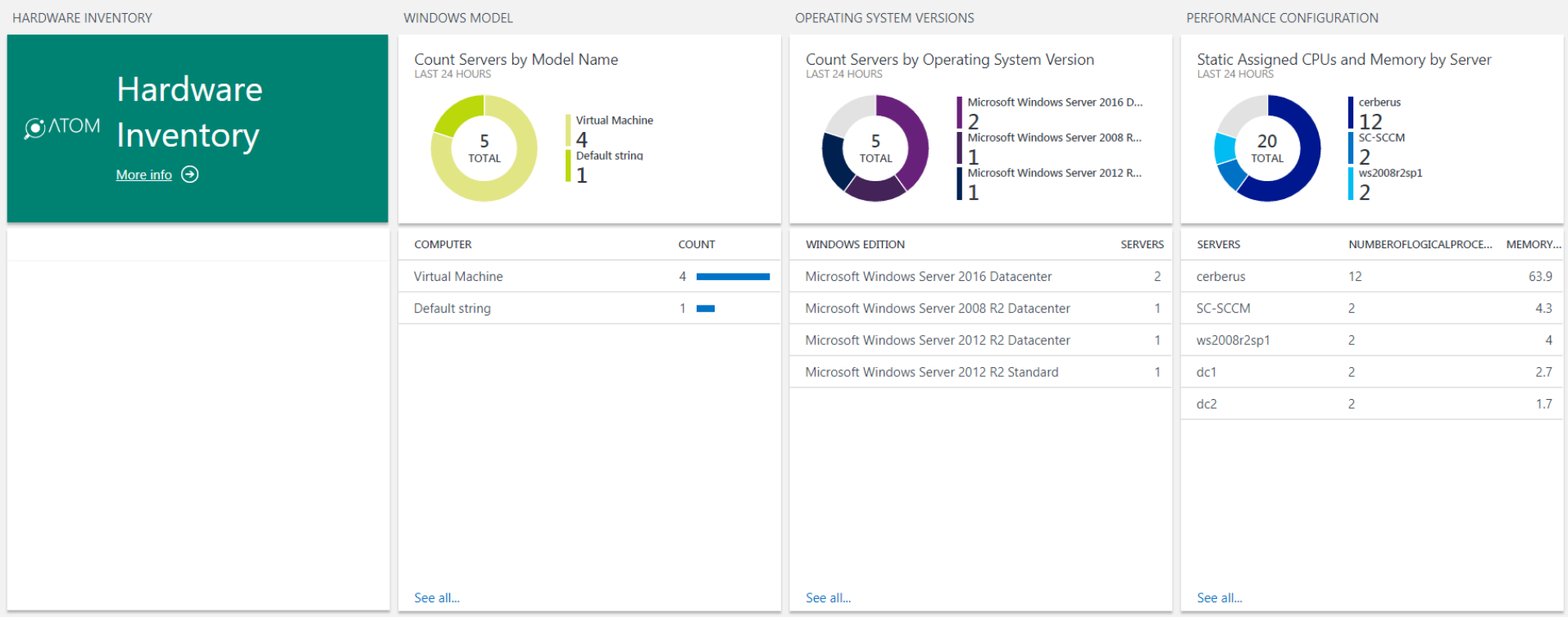Select the Default string table row
This screenshot has height=617, width=1568.
(x=589, y=309)
